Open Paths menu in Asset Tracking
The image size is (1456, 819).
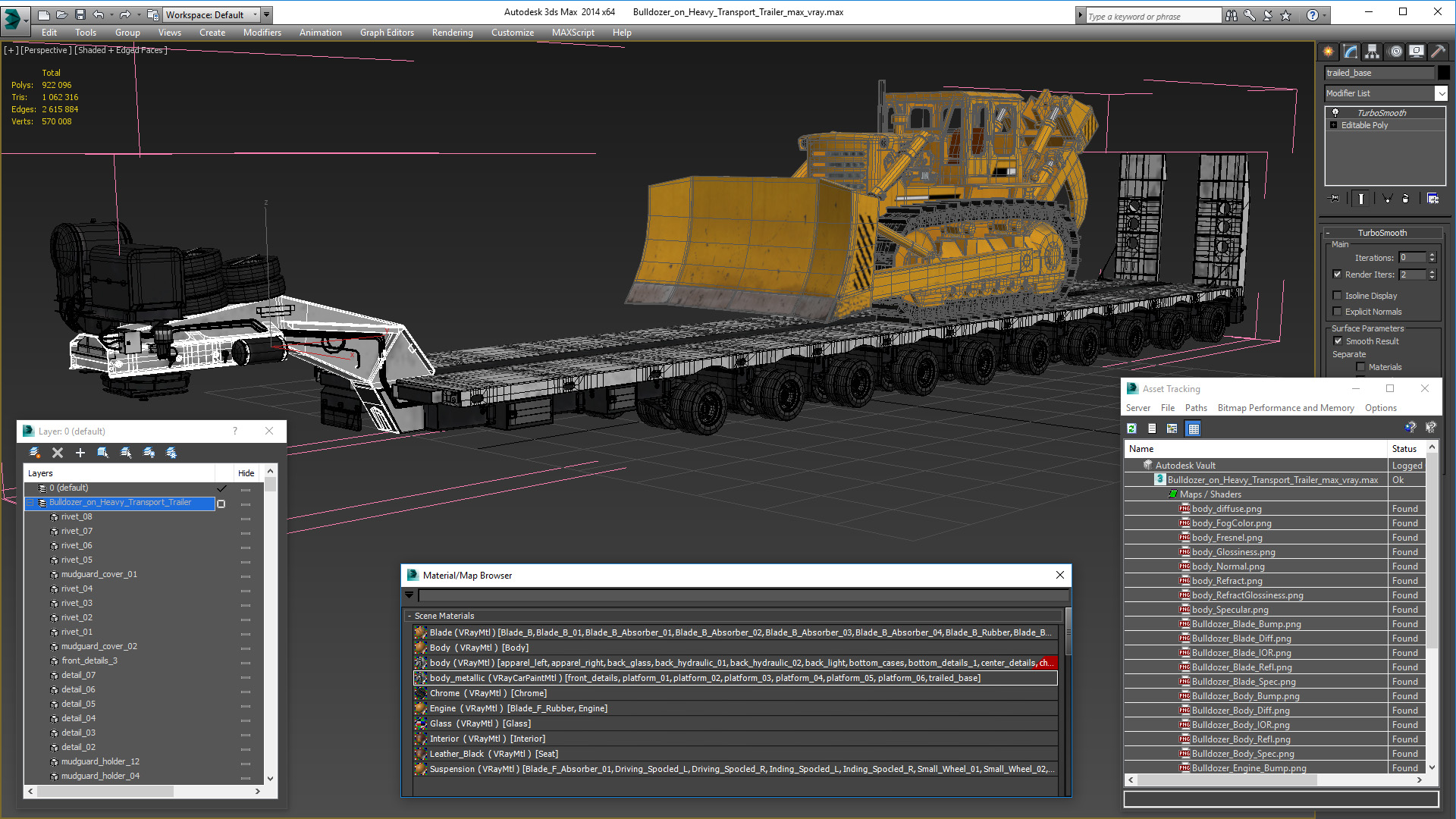pyautogui.click(x=1196, y=408)
